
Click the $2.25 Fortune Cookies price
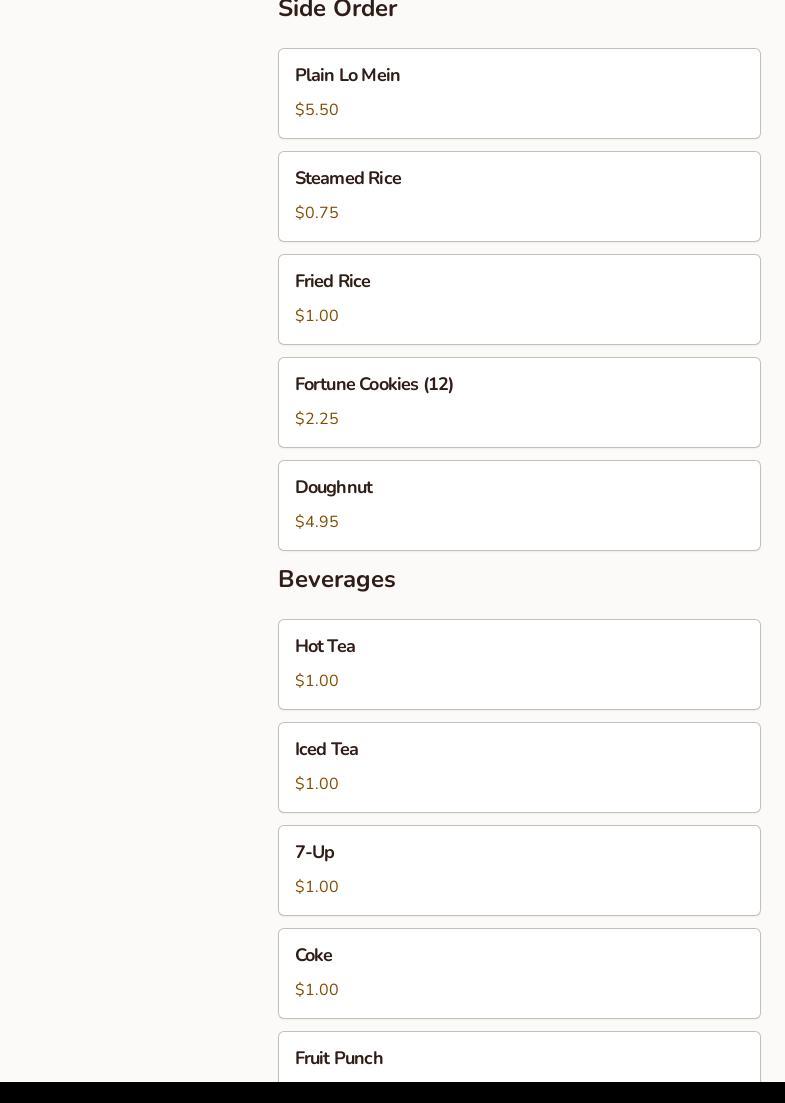[x=317, y=419]
